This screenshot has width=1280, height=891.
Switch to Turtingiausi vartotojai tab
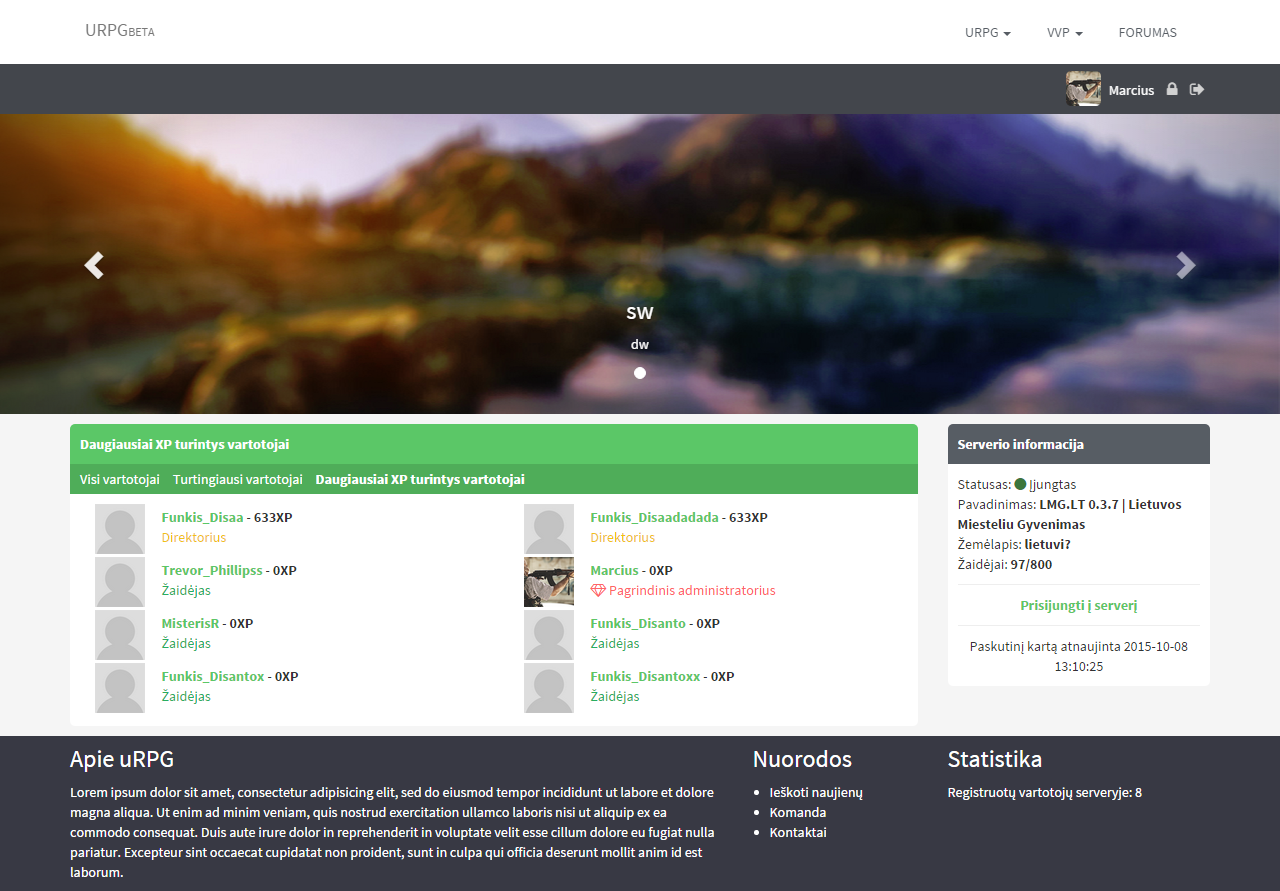coord(237,479)
